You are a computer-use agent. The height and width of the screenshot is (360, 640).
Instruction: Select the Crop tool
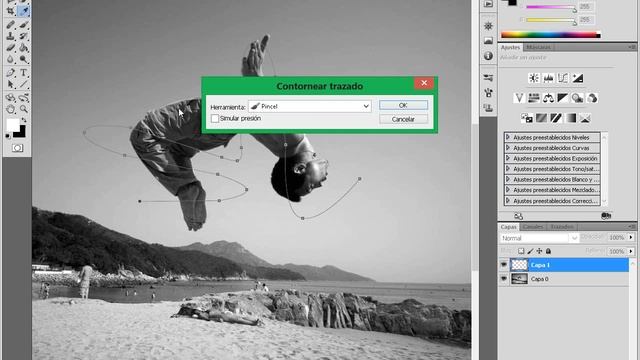click(x=11, y=11)
